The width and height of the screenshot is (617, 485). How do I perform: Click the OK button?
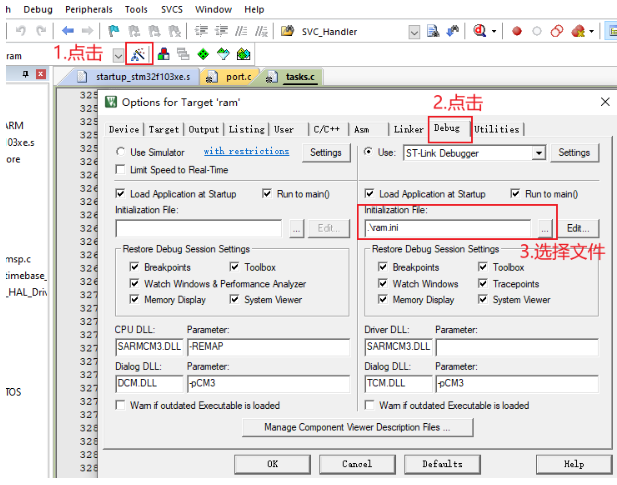tap(272, 464)
